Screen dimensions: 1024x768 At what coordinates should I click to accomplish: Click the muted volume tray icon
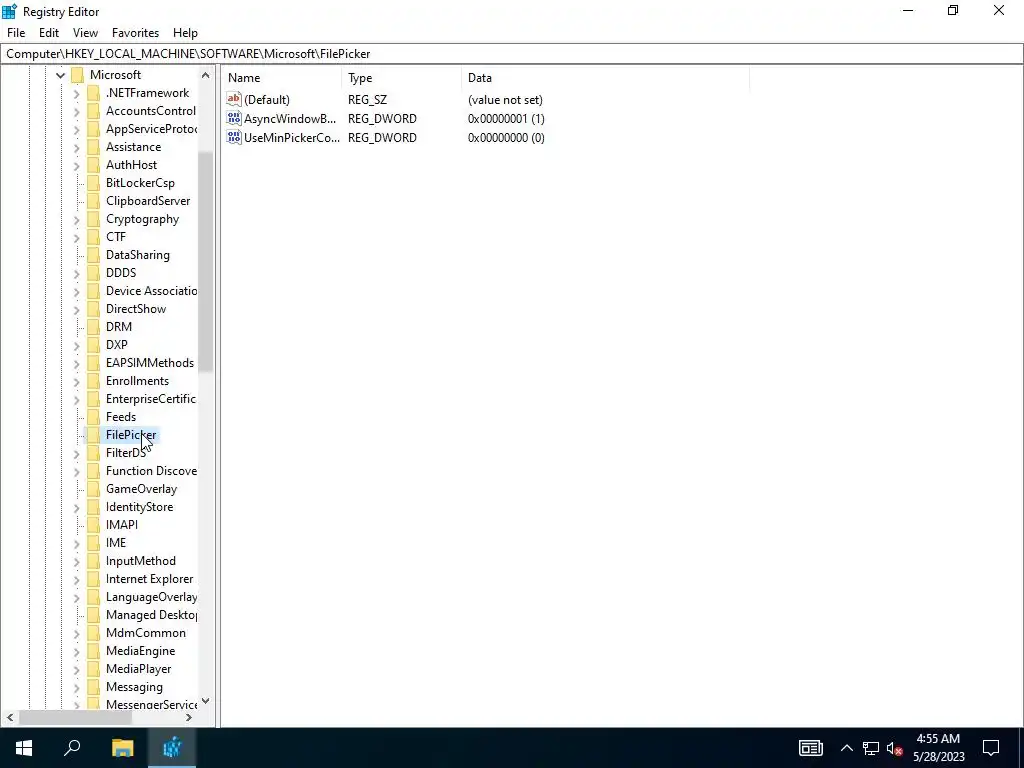pos(894,748)
